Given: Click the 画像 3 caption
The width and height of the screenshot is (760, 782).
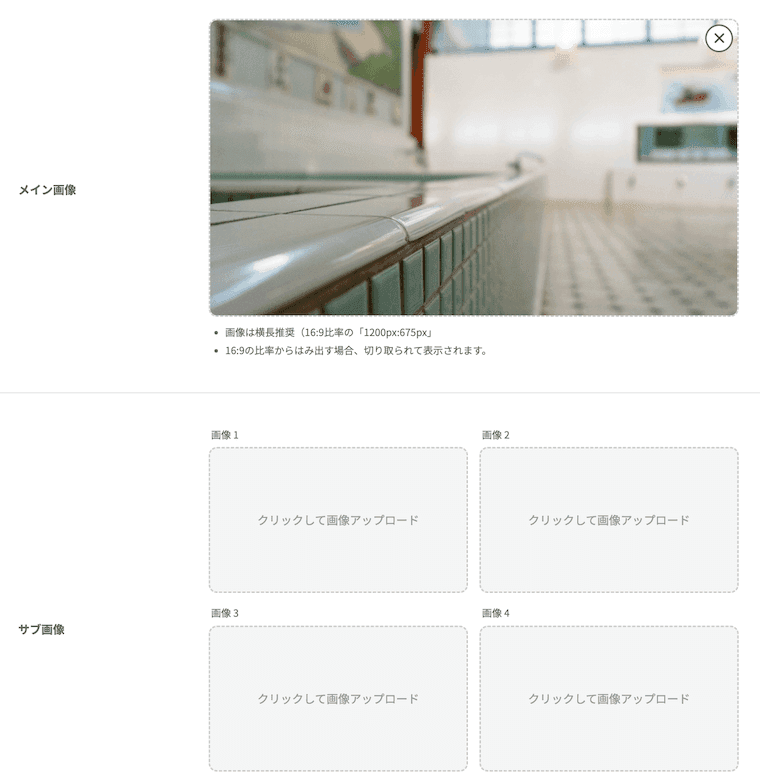Looking at the screenshot, I should (x=225, y=613).
